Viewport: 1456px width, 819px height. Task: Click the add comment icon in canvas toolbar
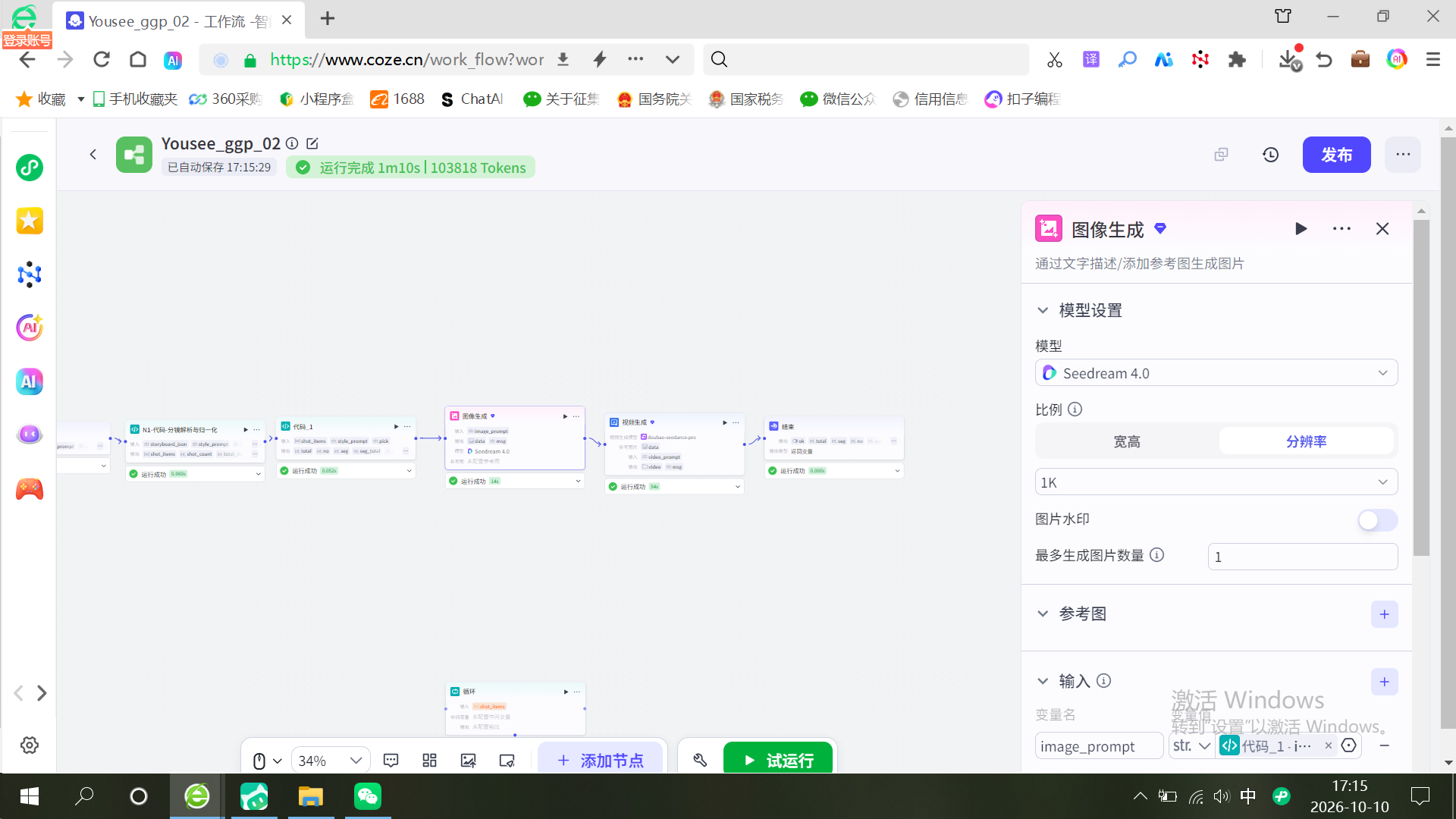pyautogui.click(x=391, y=761)
